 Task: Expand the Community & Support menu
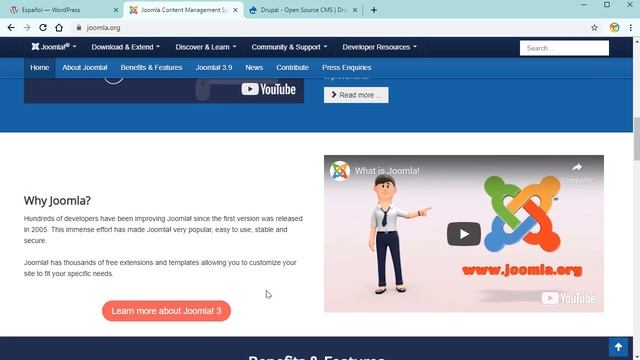pyautogui.click(x=289, y=47)
